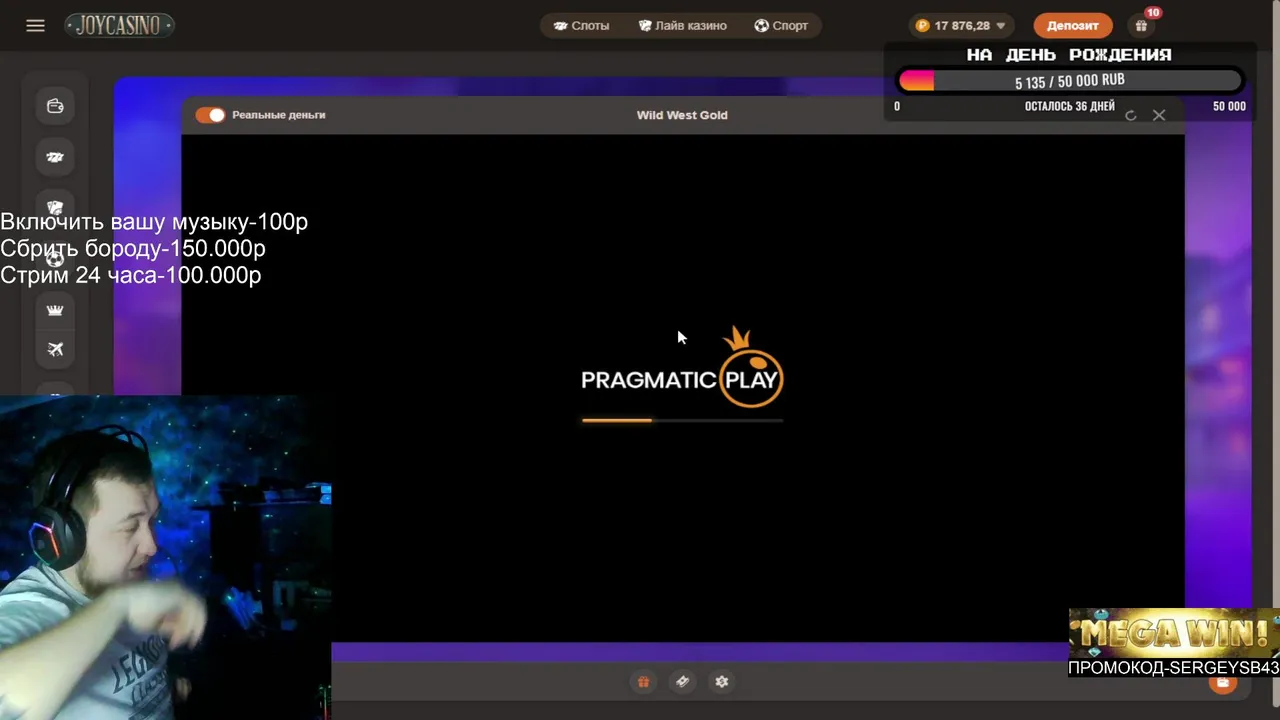Click the Включить вашу музыку-100р text

(154, 222)
